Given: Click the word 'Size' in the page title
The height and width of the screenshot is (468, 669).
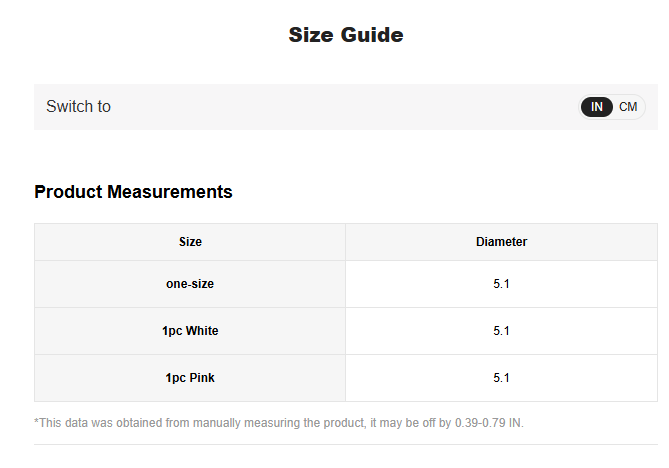Looking at the screenshot, I should point(309,35).
